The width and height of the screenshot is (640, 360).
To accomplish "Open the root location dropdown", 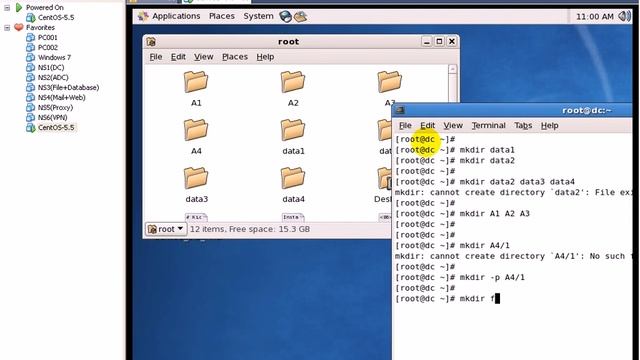I will (x=166, y=229).
